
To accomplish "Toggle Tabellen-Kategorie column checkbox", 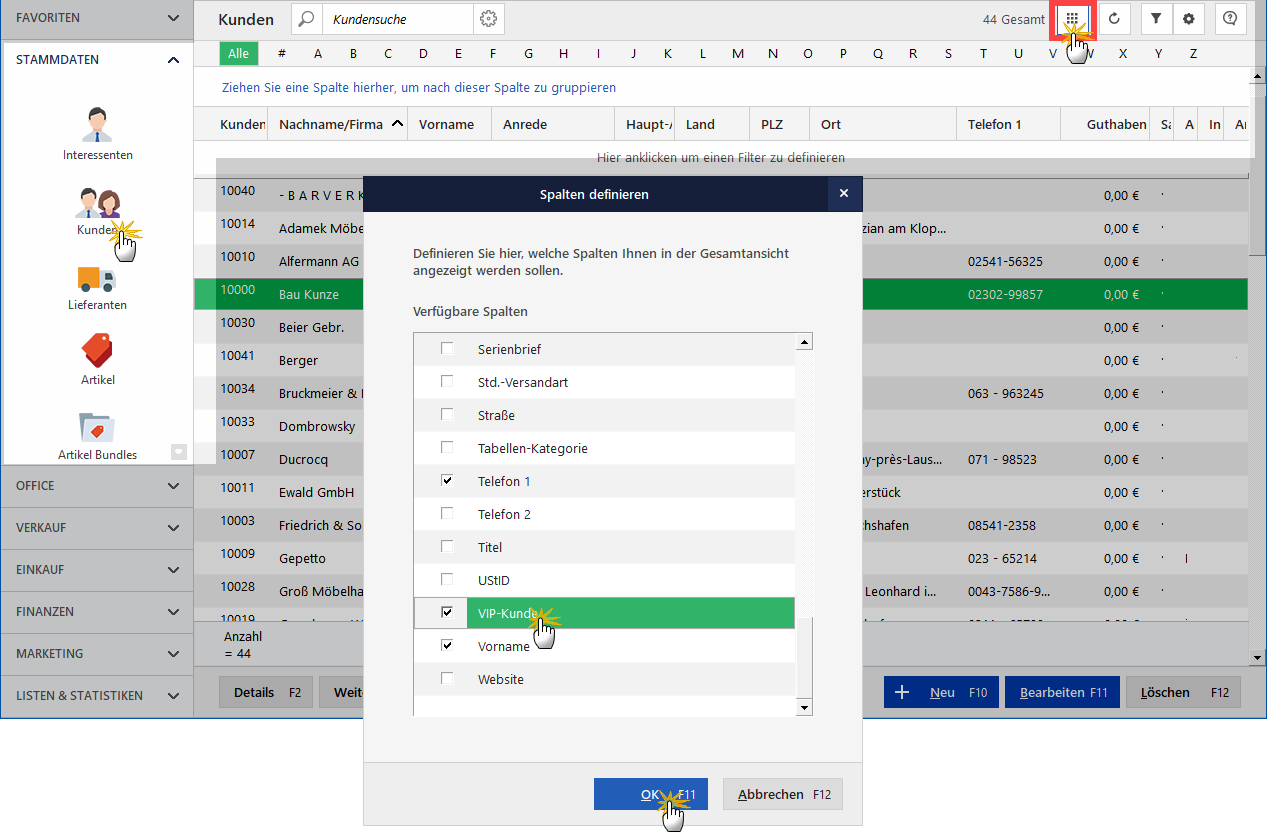I will pyautogui.click(x=447, y=448).
